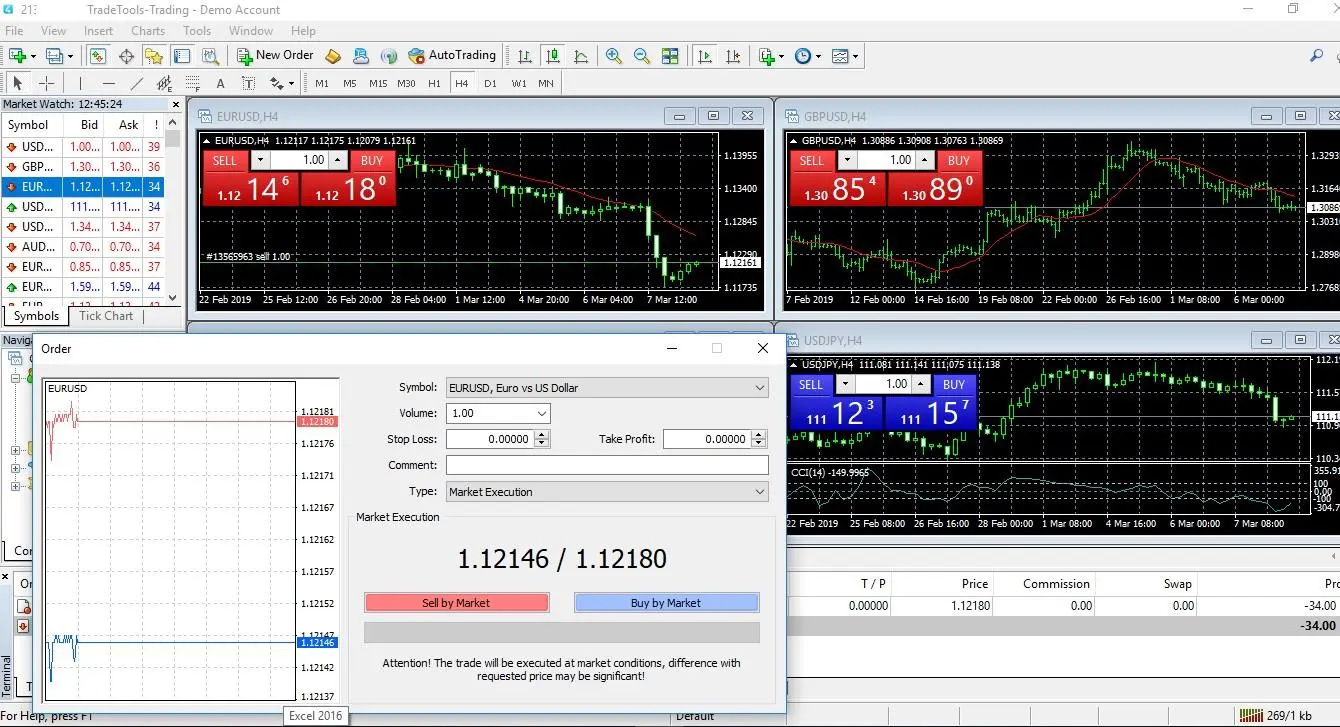Toggle Auto Scroll chart icon
Viewport: 1340px width, 727px height.
[x=705, y=56]
